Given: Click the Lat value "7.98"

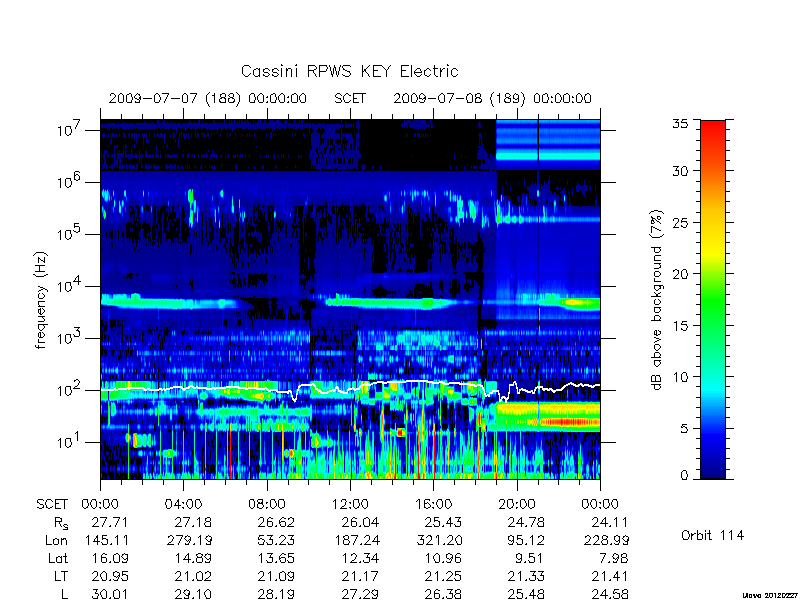Looking at the screenshot, I should click(614, 558).
